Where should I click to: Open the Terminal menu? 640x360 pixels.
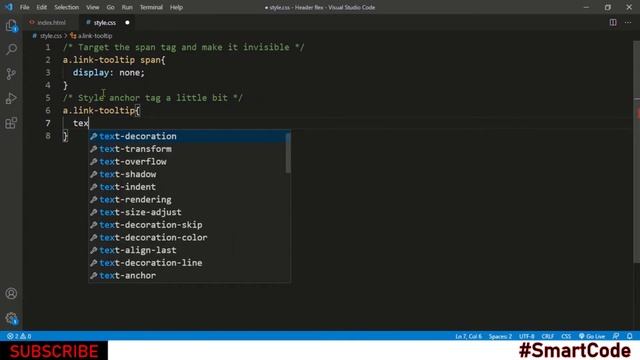coord(151,7)
